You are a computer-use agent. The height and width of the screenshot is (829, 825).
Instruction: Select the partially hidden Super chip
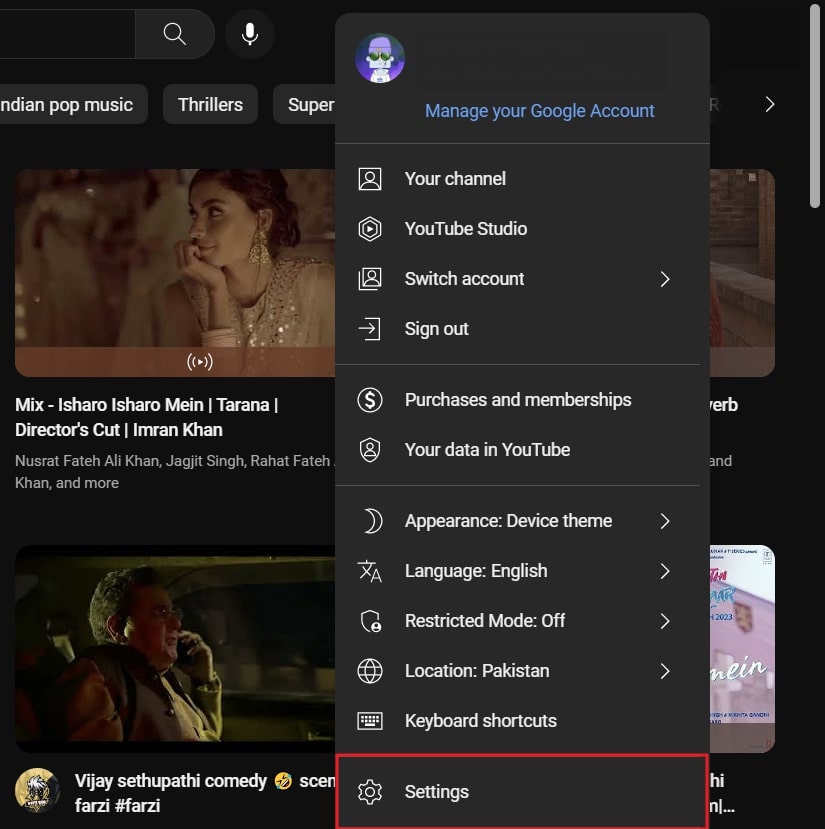click(305, 105)
